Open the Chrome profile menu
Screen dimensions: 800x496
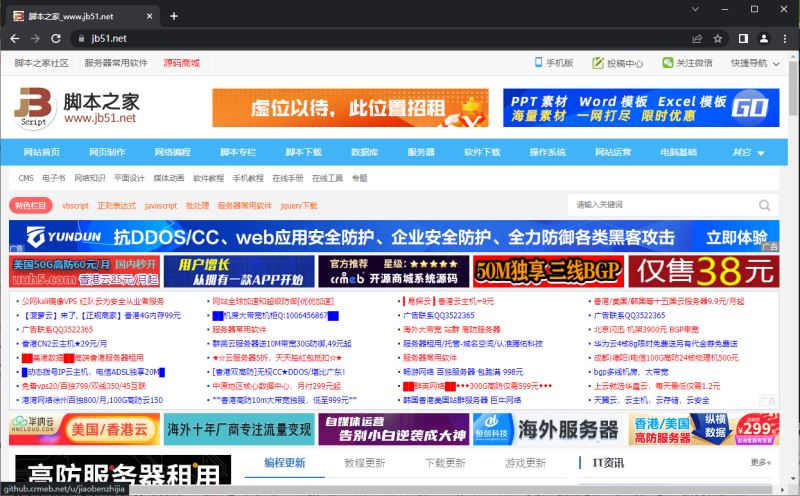click(764, 38)
